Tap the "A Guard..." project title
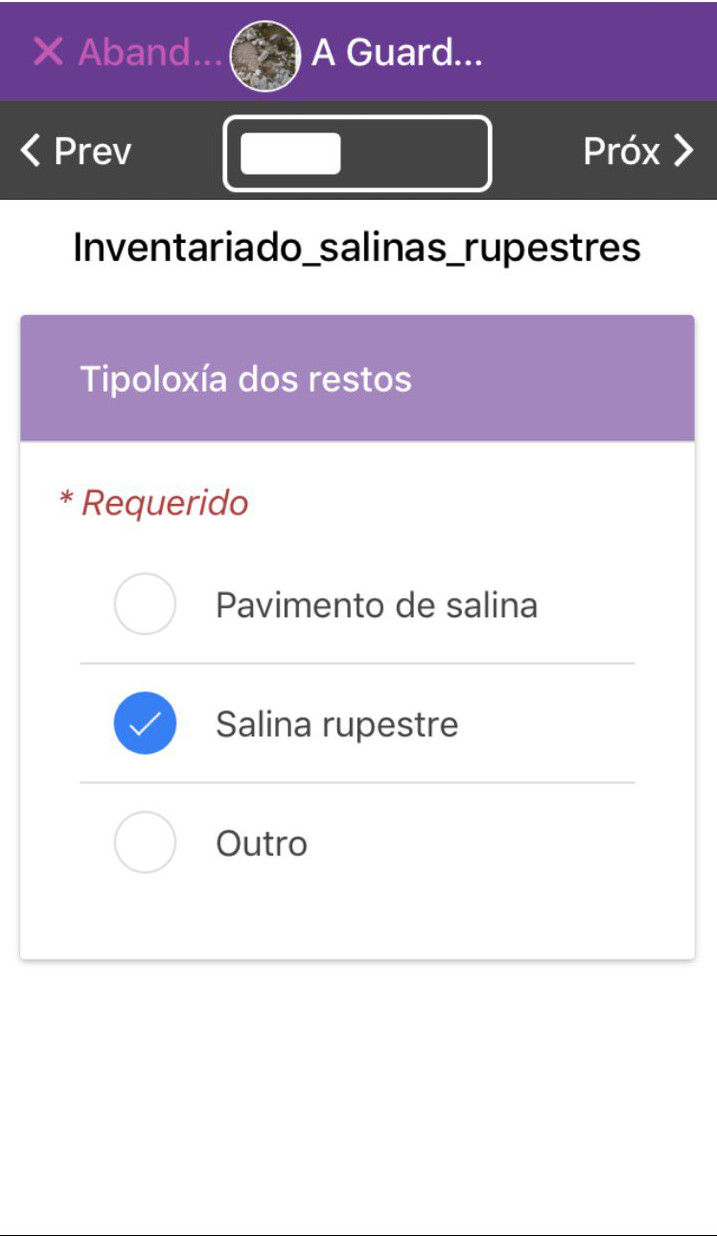717x1236 pixels. tap(397, 52)
